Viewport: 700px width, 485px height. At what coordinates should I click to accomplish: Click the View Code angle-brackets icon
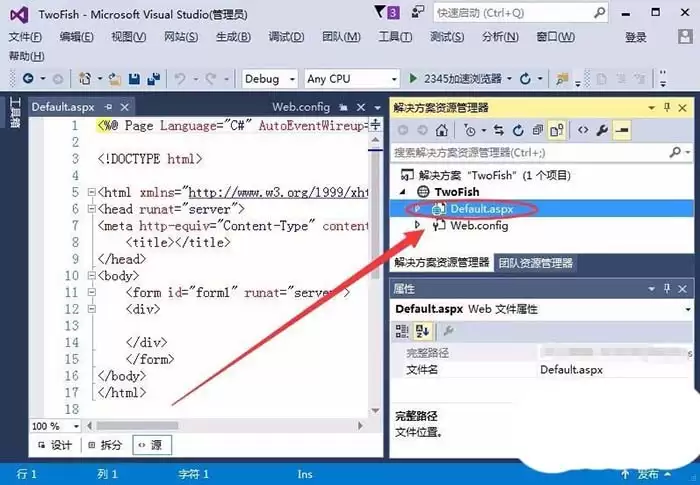583,130
